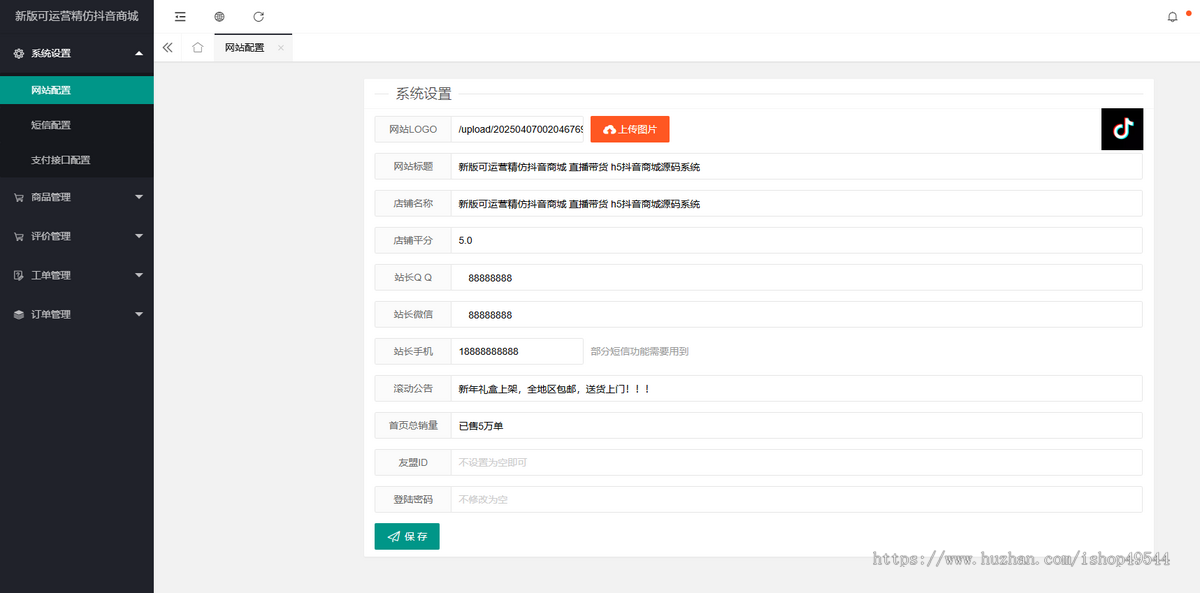
Task: Click the double-left tabs scroll arrow
Action: [x=167, y=47]
